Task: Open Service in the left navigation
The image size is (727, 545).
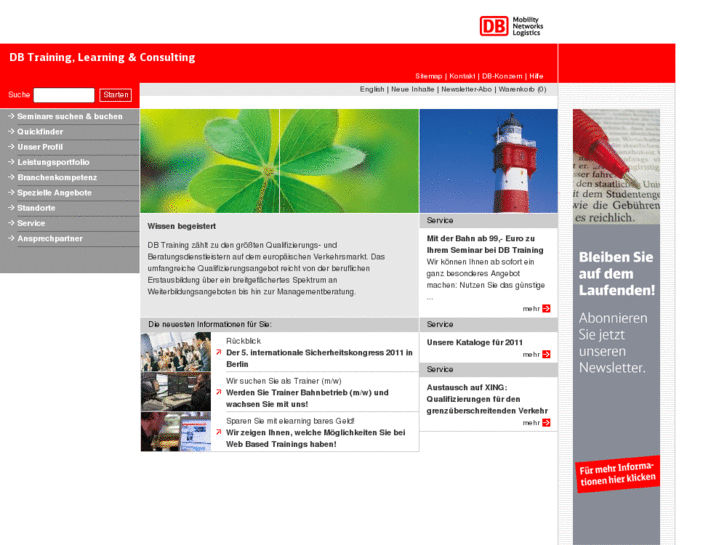Action: 31,224
